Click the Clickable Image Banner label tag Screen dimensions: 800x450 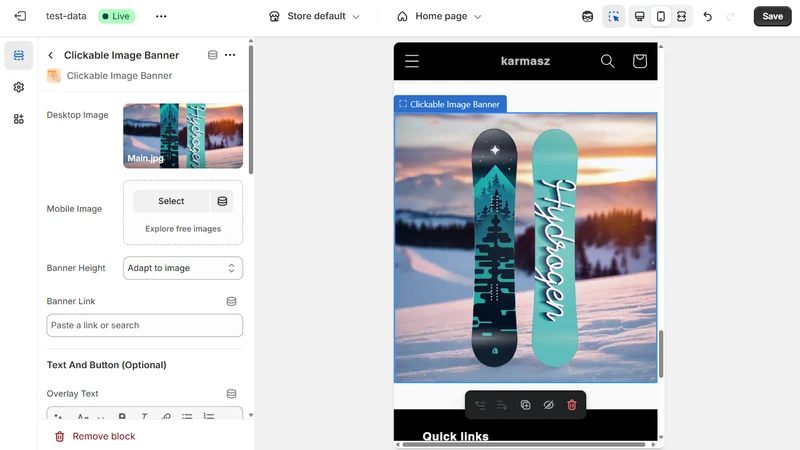pos(450,104)
